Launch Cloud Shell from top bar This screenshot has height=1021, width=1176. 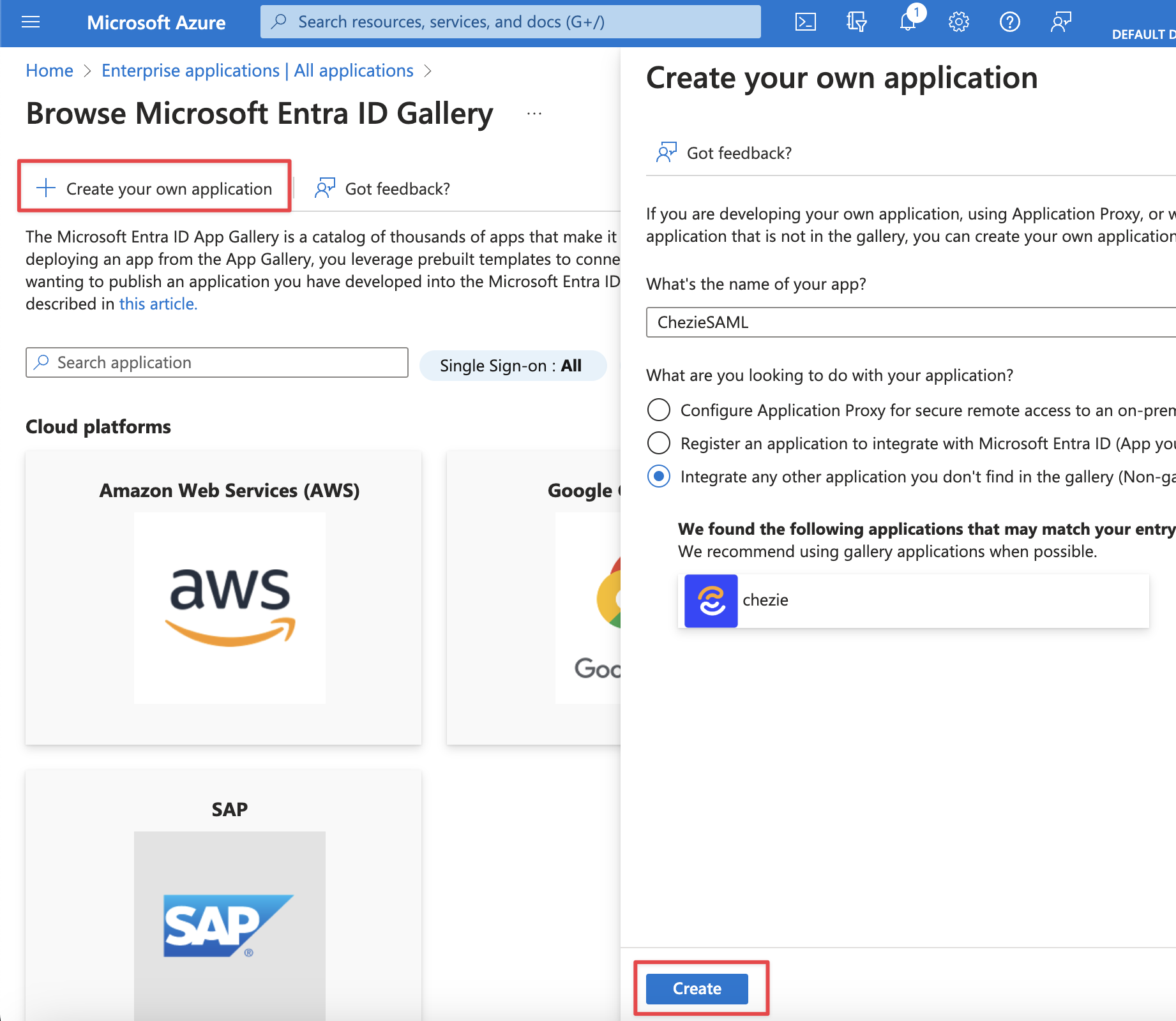click(805, 22)
